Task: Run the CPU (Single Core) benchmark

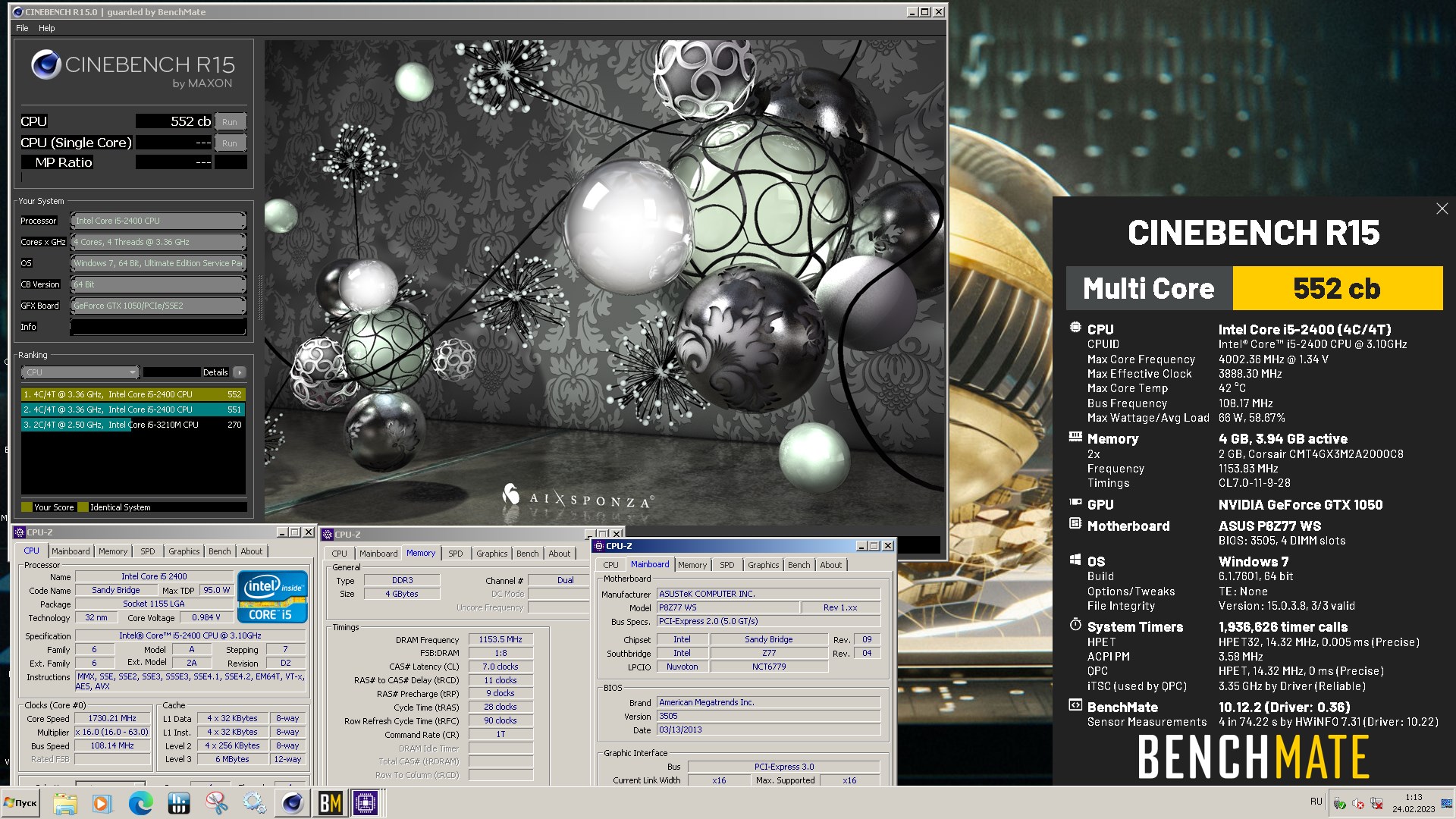Action: click(x=230, y=143)
